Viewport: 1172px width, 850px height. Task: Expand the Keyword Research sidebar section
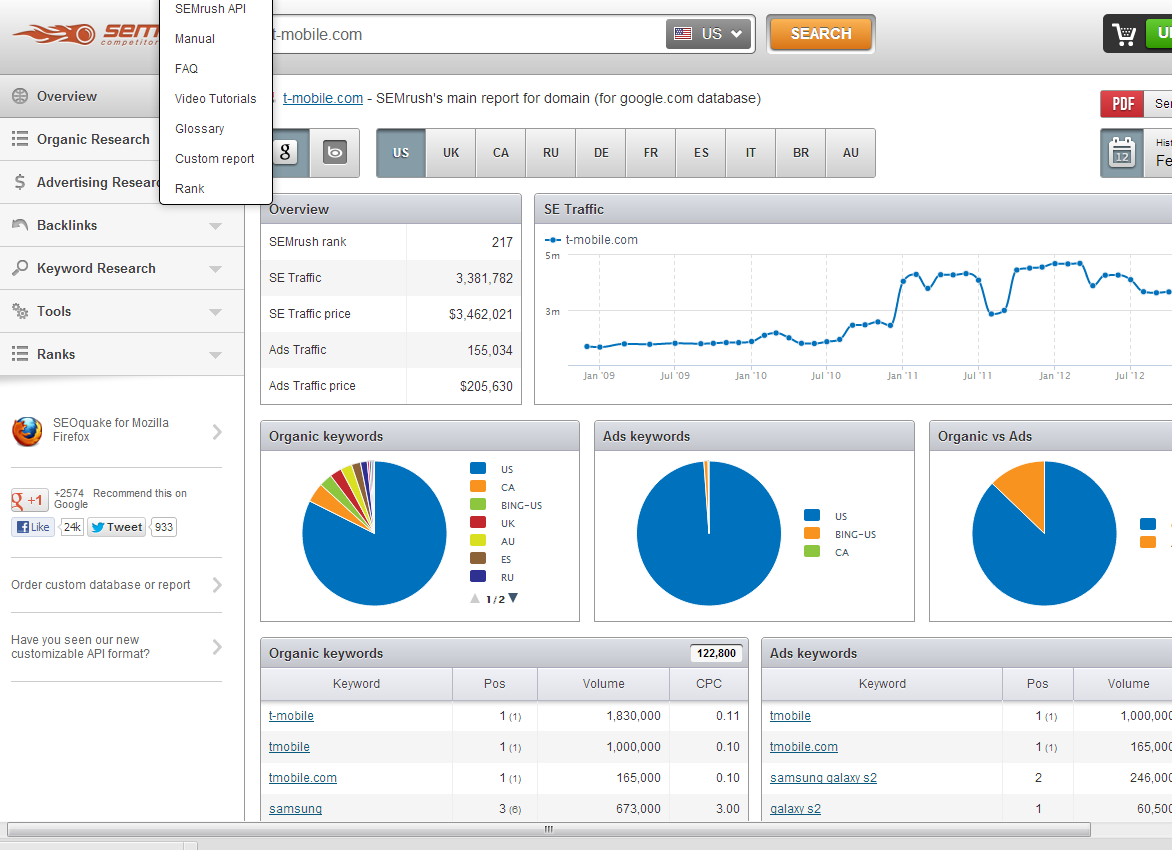pos(215,268)
